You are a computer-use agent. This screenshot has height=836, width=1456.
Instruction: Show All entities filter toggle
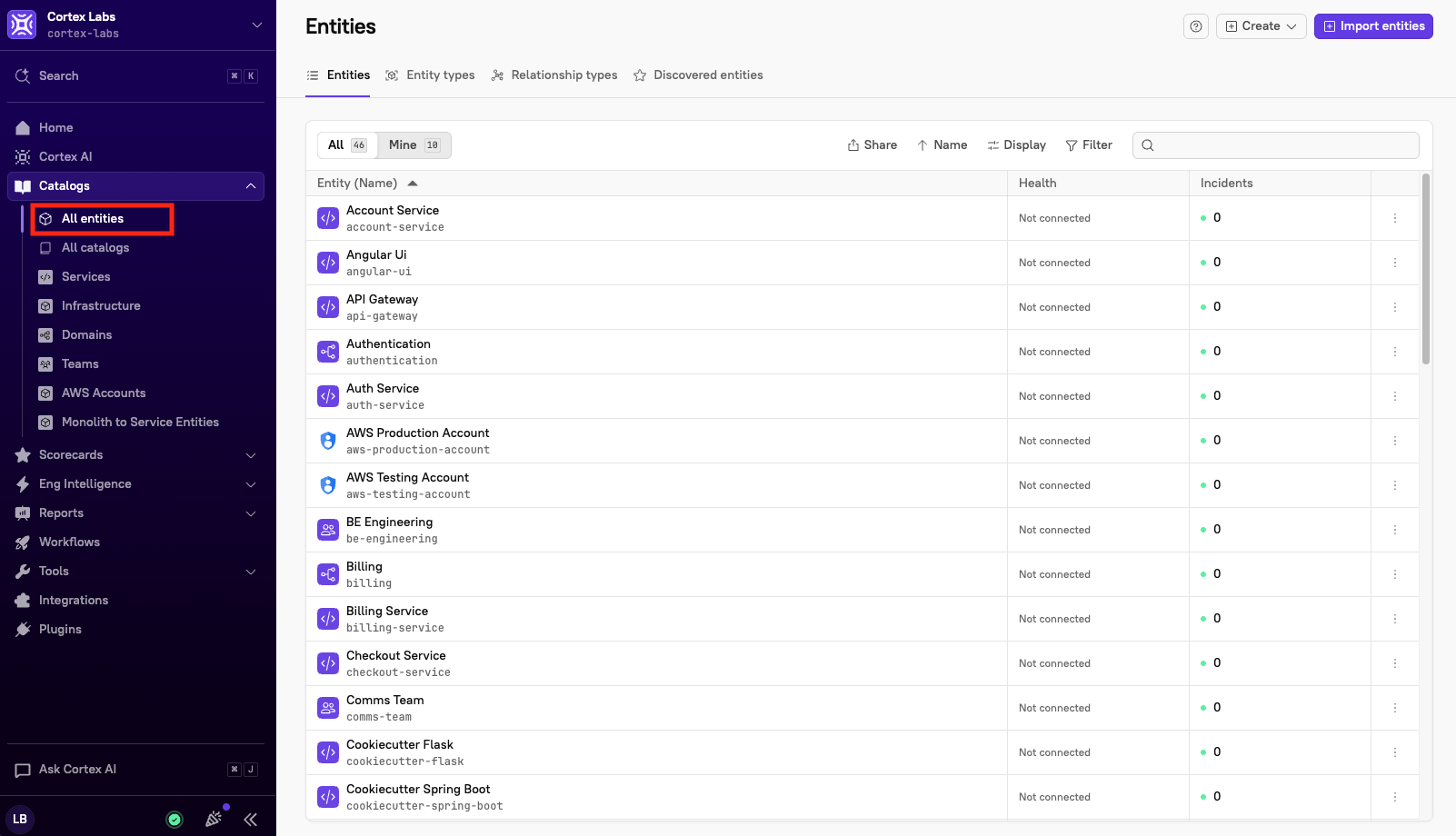347,145
